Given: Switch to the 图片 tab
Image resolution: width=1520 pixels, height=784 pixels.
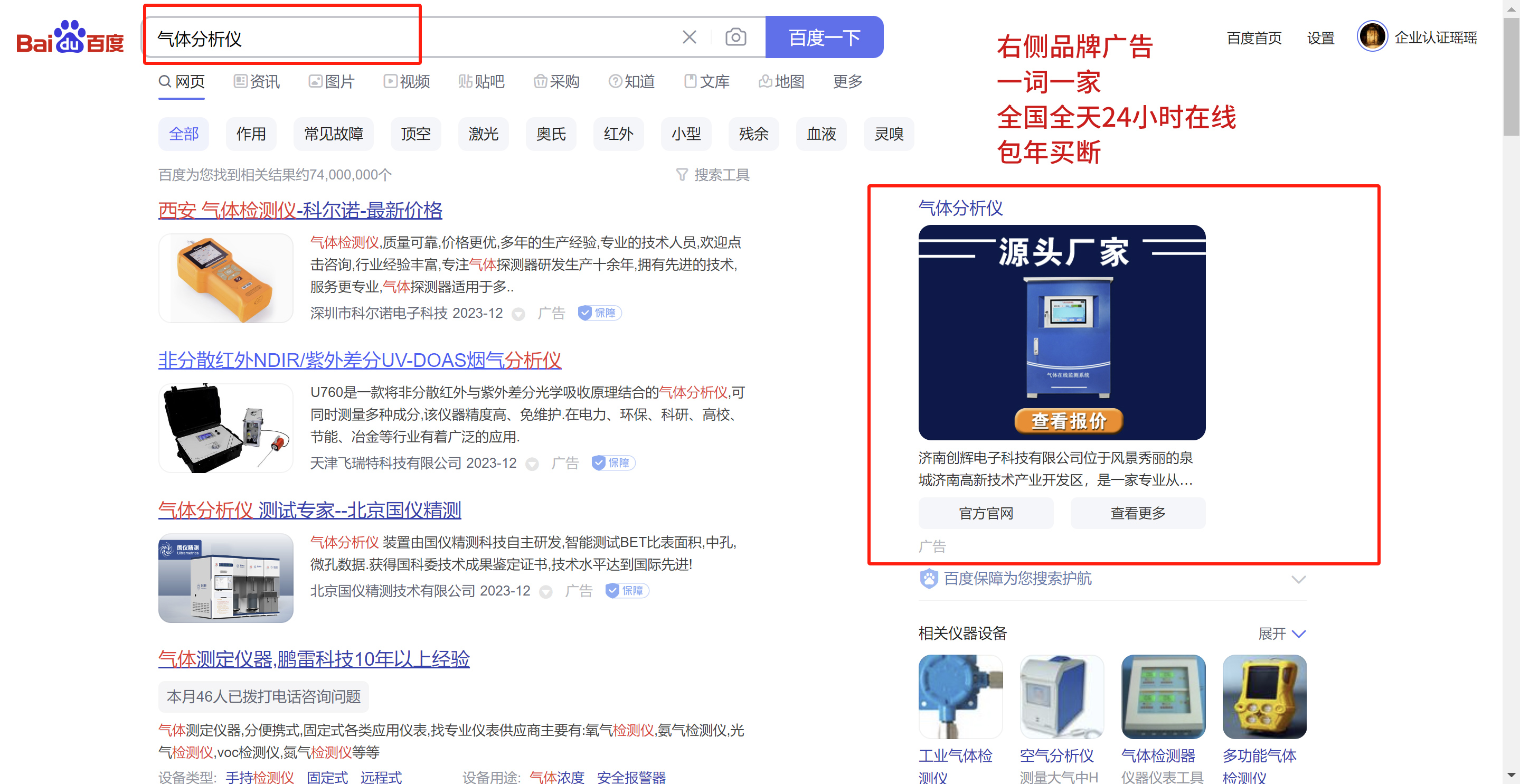Looking at the screenshot, I should tap(332, 81).
